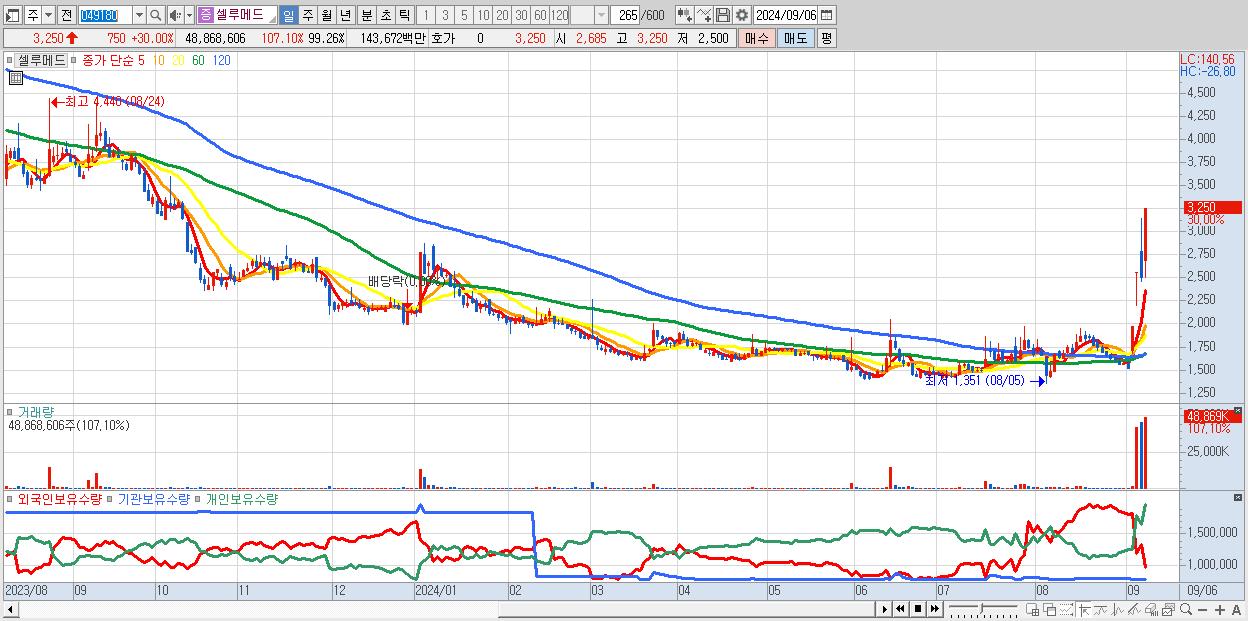Viewport: 1248px width, 621px height.
Task: Click the chart line tool icon beside save
Action: tap(704, 16)
